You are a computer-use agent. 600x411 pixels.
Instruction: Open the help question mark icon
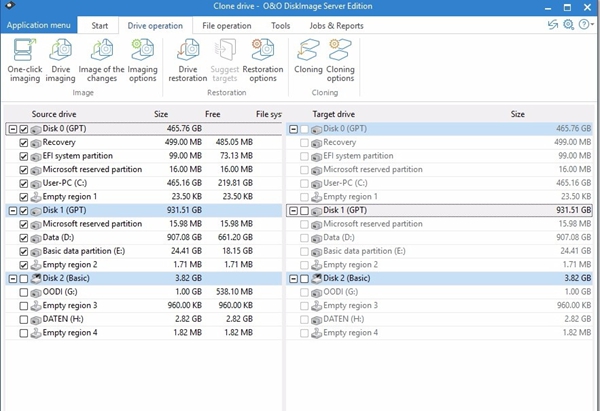[x=584, y=25]
